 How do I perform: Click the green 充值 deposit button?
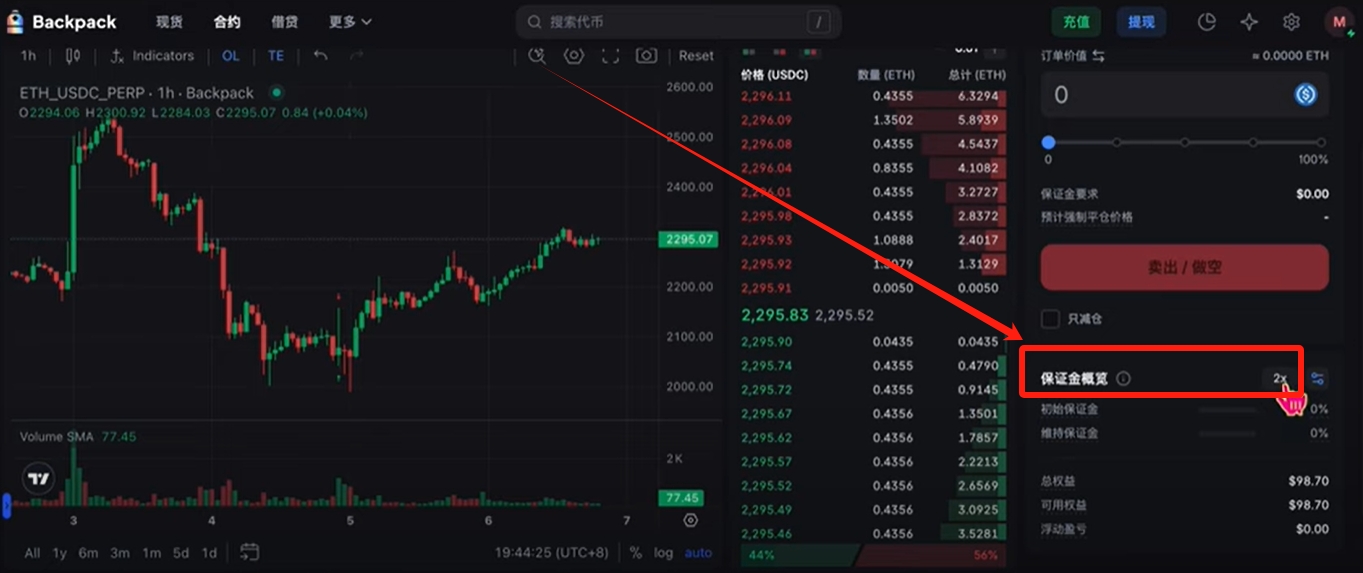point(1076,21)
